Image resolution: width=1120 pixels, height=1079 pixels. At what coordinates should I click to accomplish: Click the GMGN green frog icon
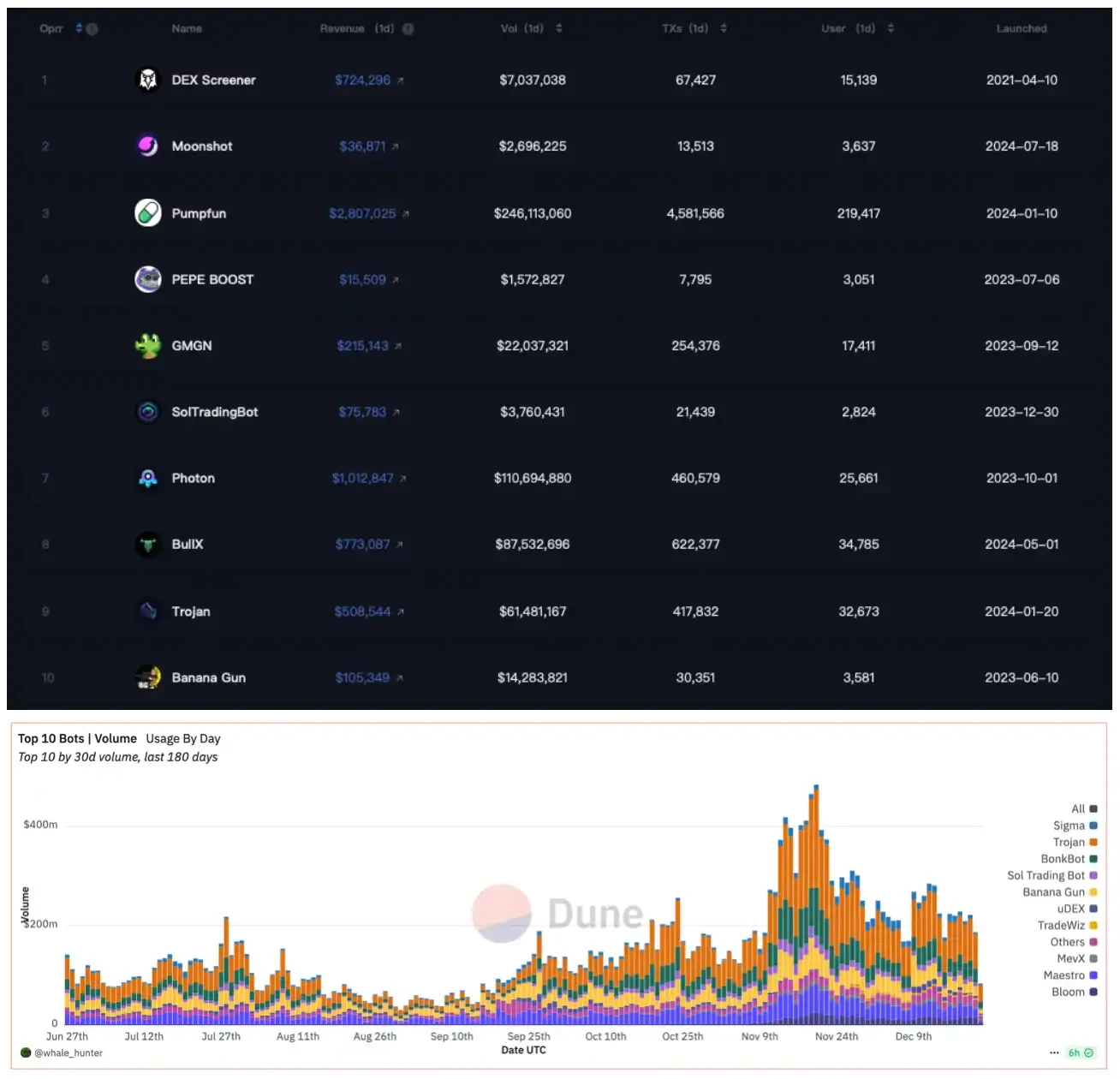148,346
